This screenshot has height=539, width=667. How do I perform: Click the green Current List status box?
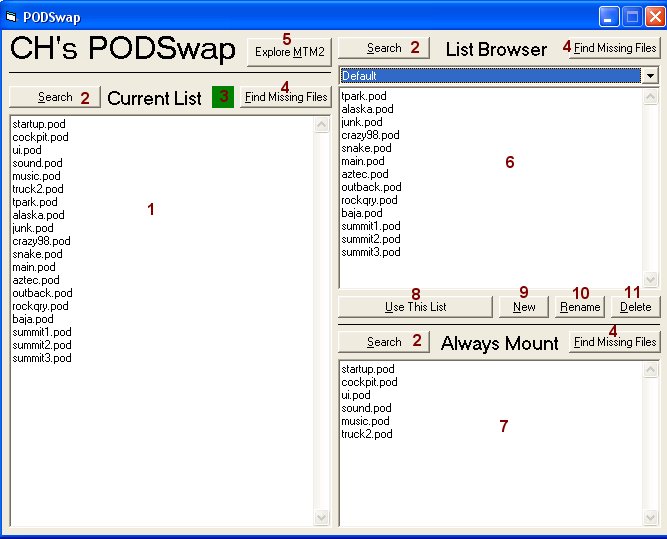pos(223,97)
